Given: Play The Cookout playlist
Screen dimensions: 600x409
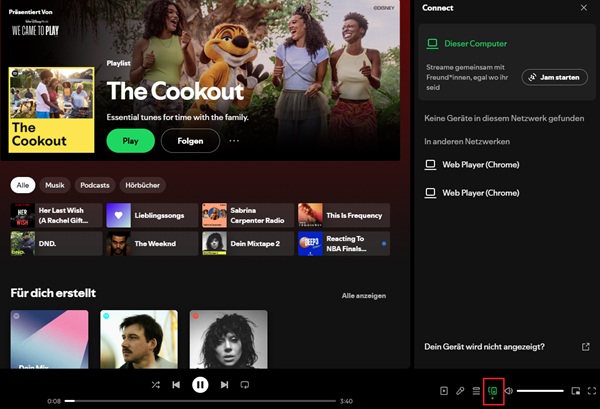Looking at the screenshot, I should pyautogui.click(x=130, y=141).
